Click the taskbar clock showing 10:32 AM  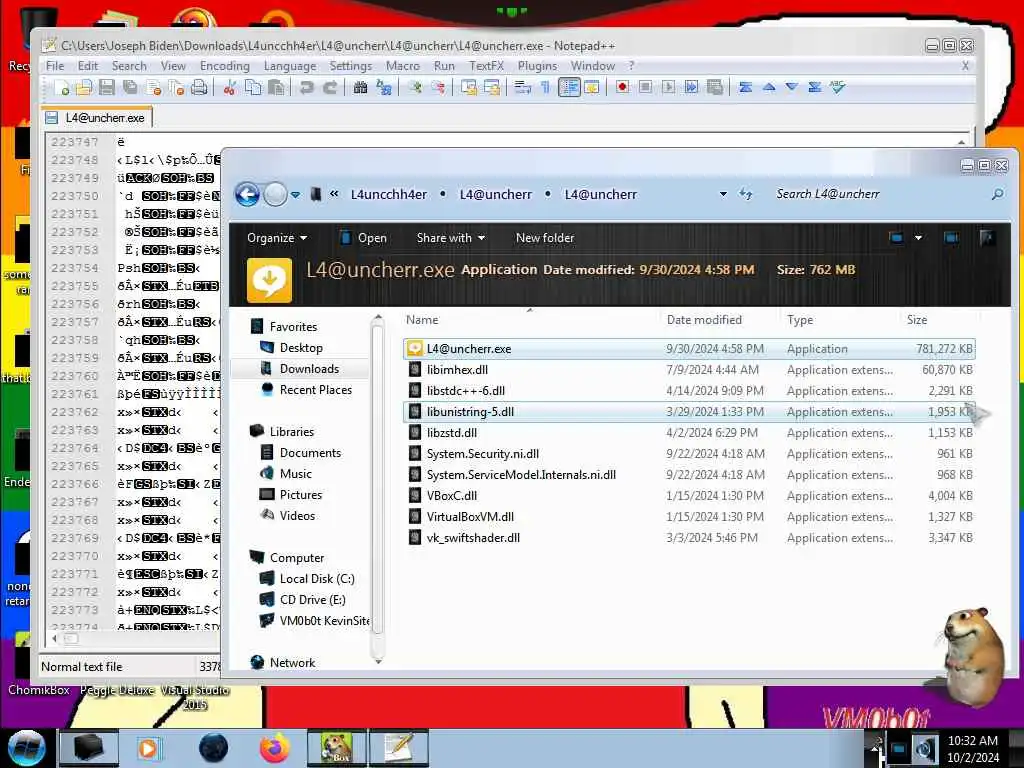(972, 748)
